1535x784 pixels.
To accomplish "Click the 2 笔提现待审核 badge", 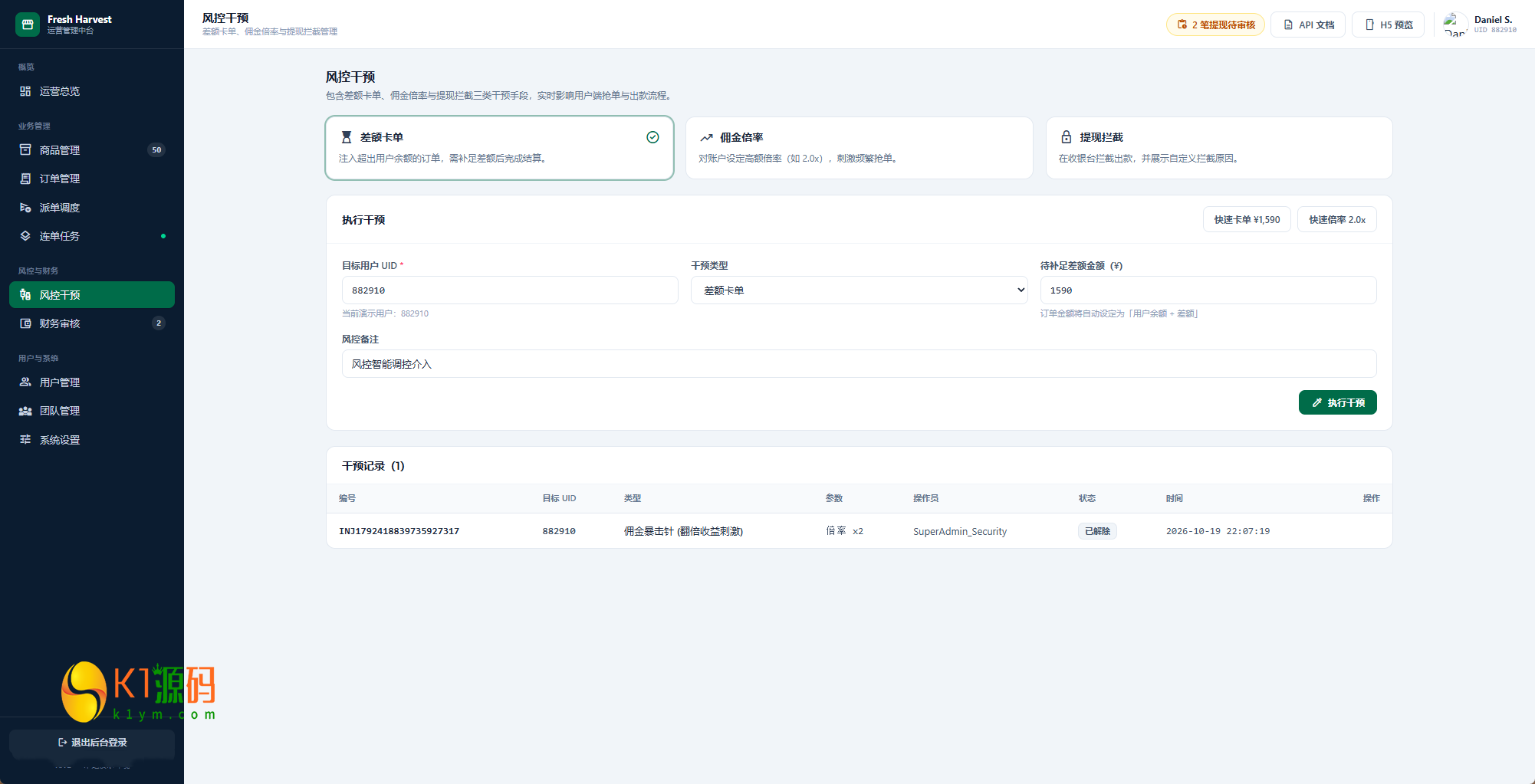I will (1215, 25).
